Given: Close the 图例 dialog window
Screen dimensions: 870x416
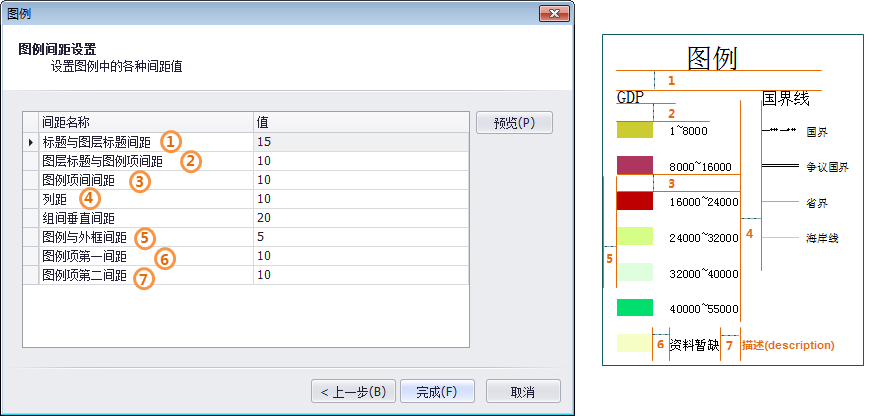Looking at the screenshot, I should (553, 13).
